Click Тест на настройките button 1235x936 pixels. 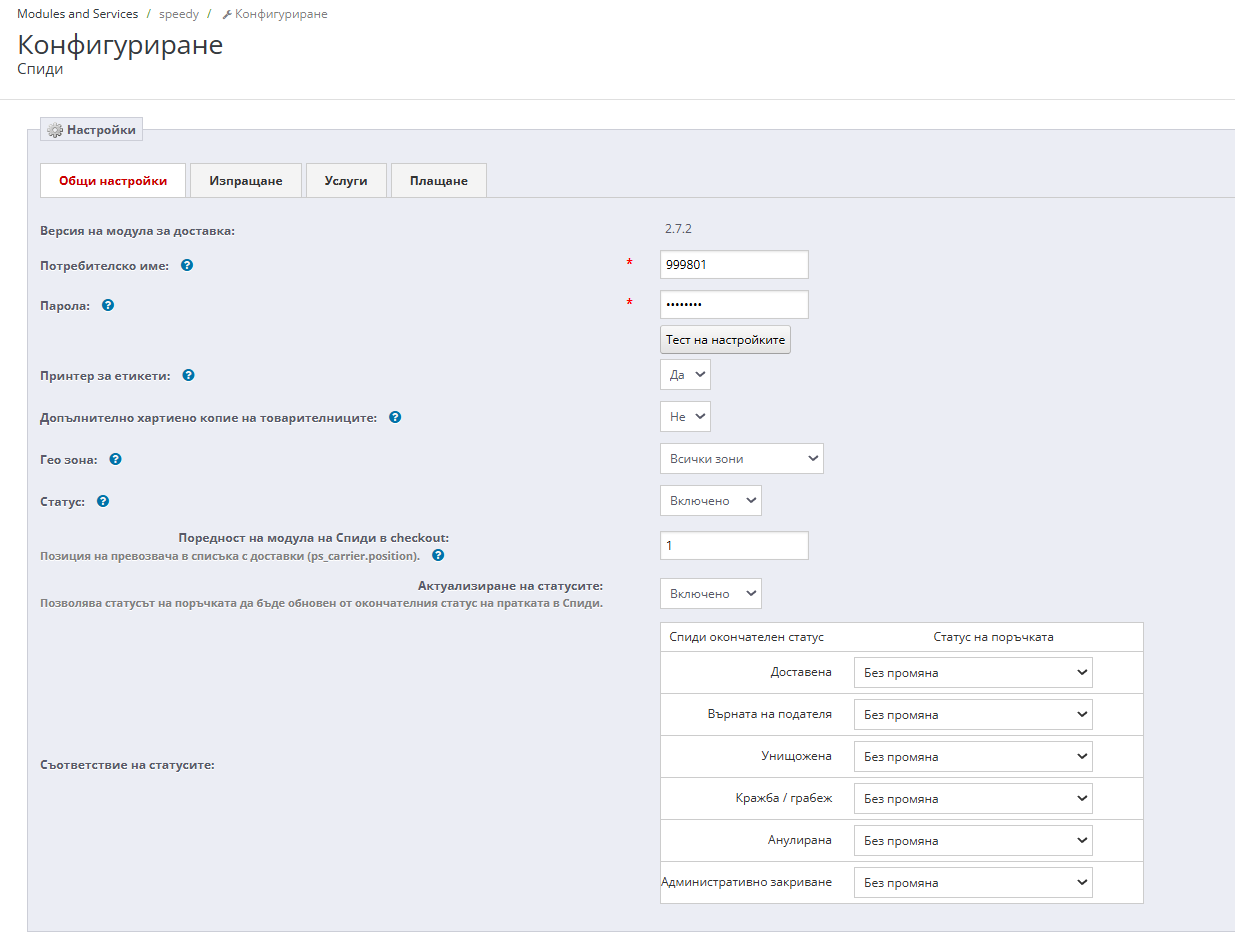(x=725, y=340)
